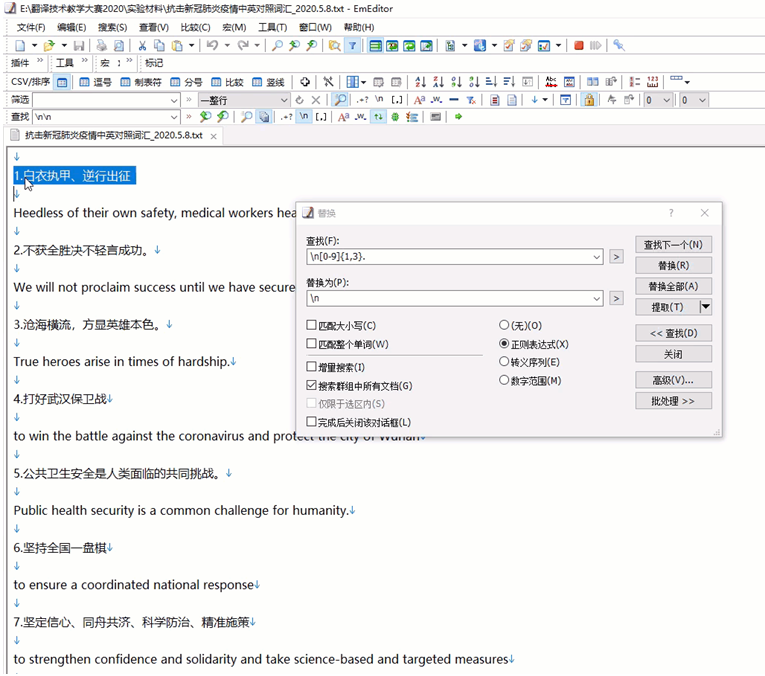Open 提取(T) button dropdown arrow

tap(705, 308)
